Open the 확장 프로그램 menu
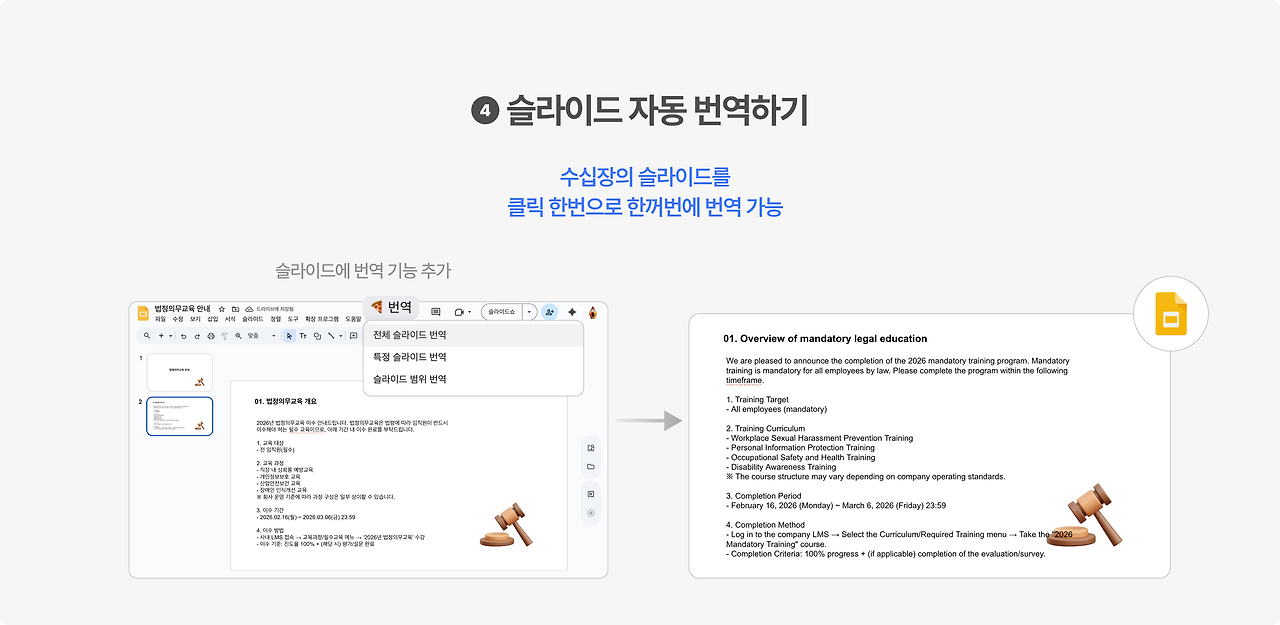This screenshot has width=1280, height=625. click(x=322, y=319)
